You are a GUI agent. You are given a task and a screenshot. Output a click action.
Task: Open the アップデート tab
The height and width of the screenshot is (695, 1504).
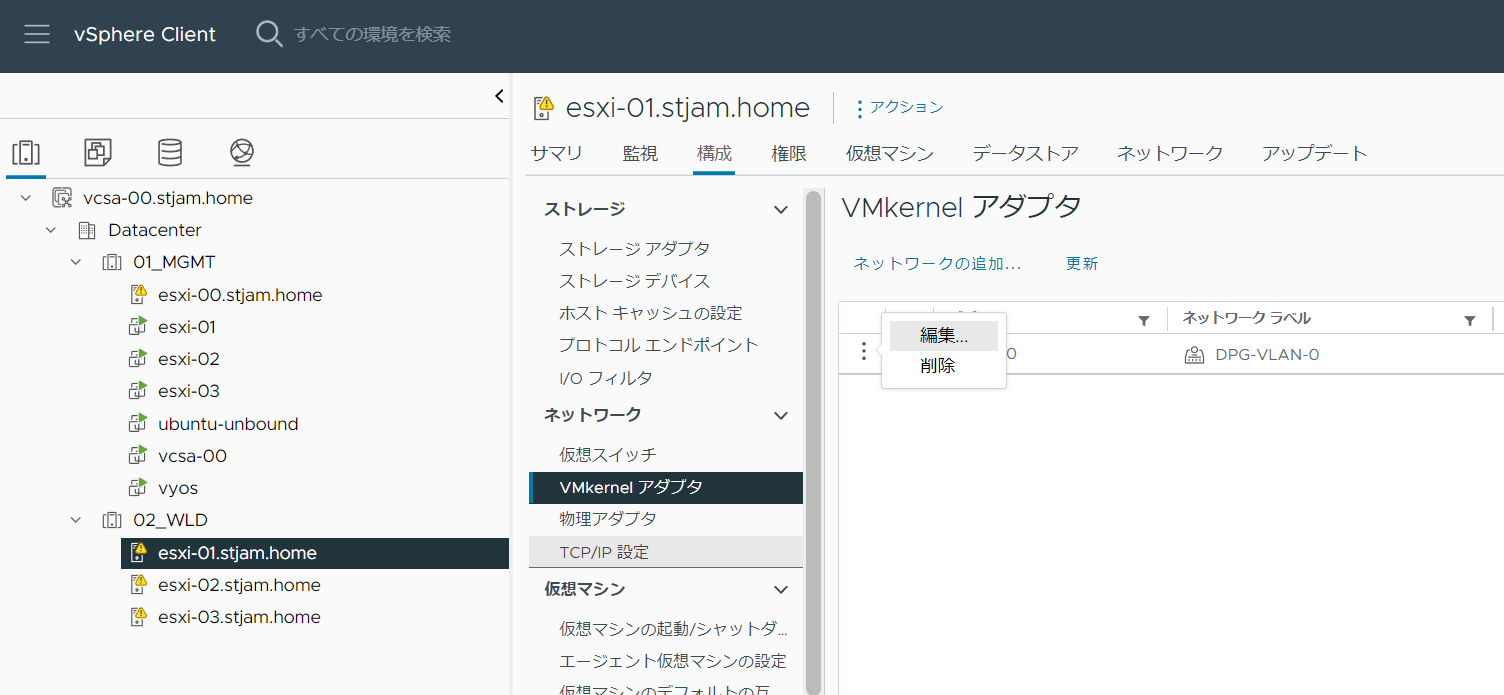pyautogui.click(x=1314, y=153)
